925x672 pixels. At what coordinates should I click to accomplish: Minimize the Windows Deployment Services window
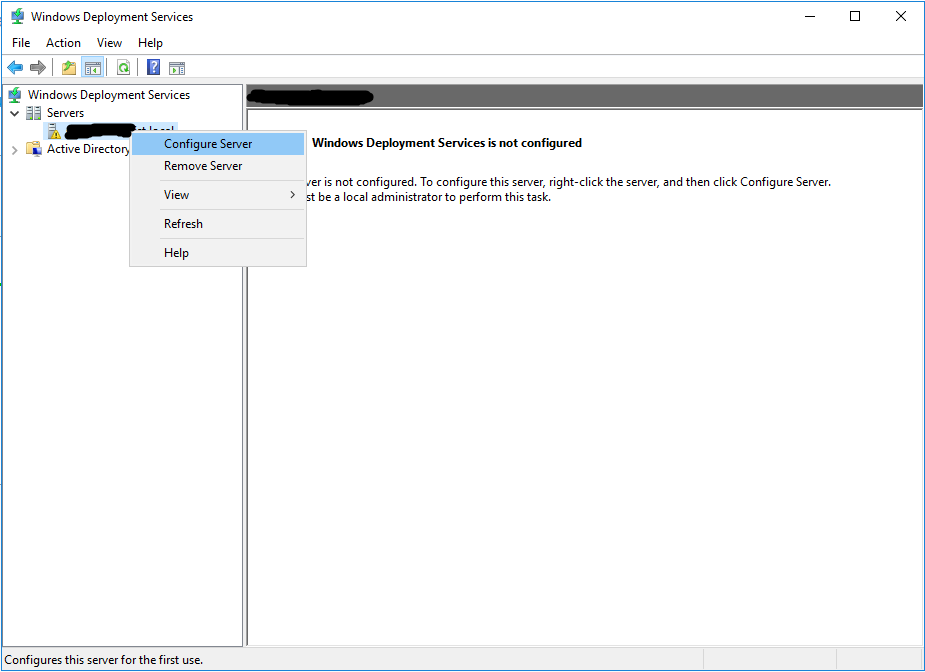point(810,17)
